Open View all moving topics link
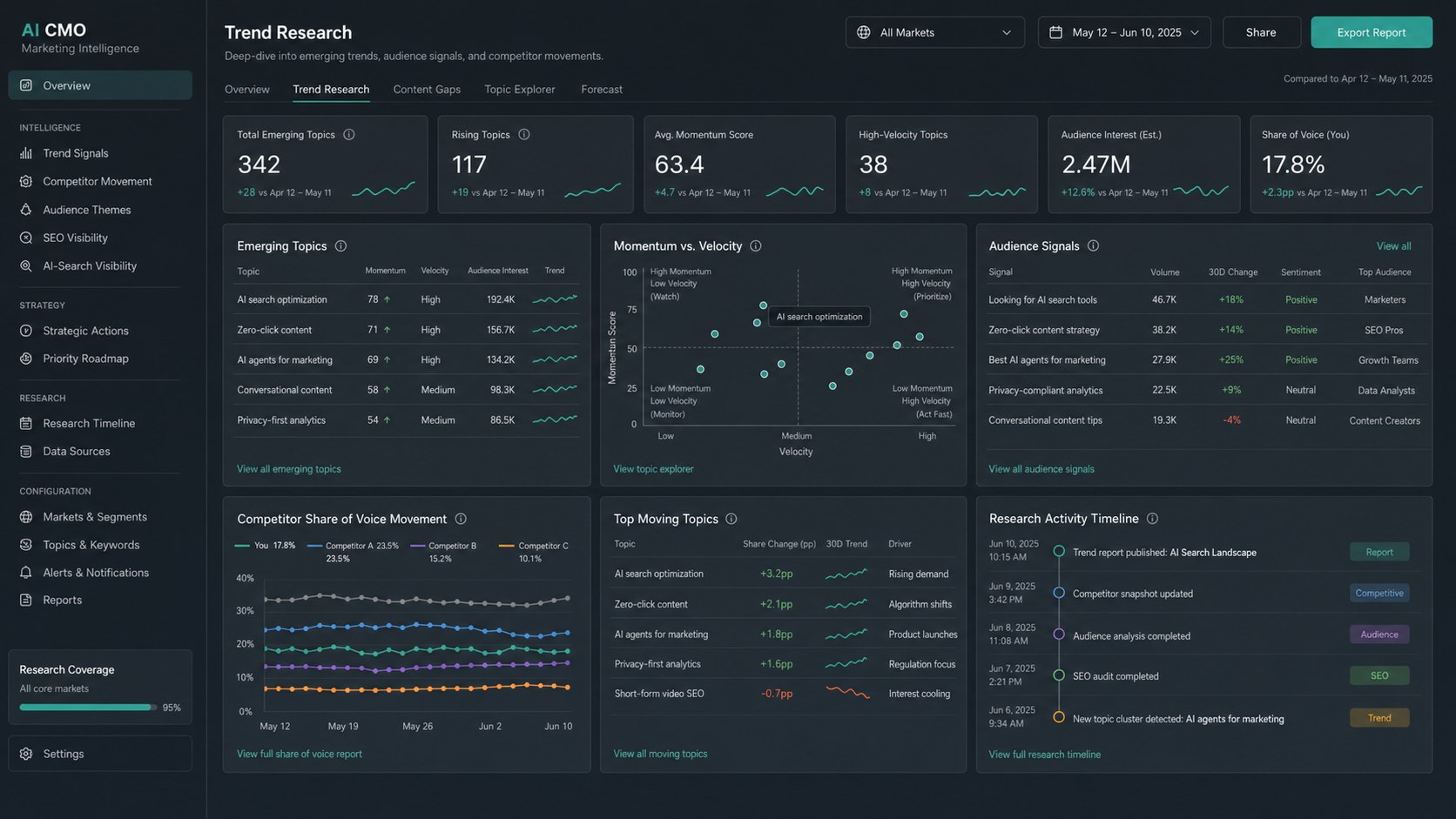This screenshot has width=1456, height=819. pyautogui.click(x=660, y=754)
